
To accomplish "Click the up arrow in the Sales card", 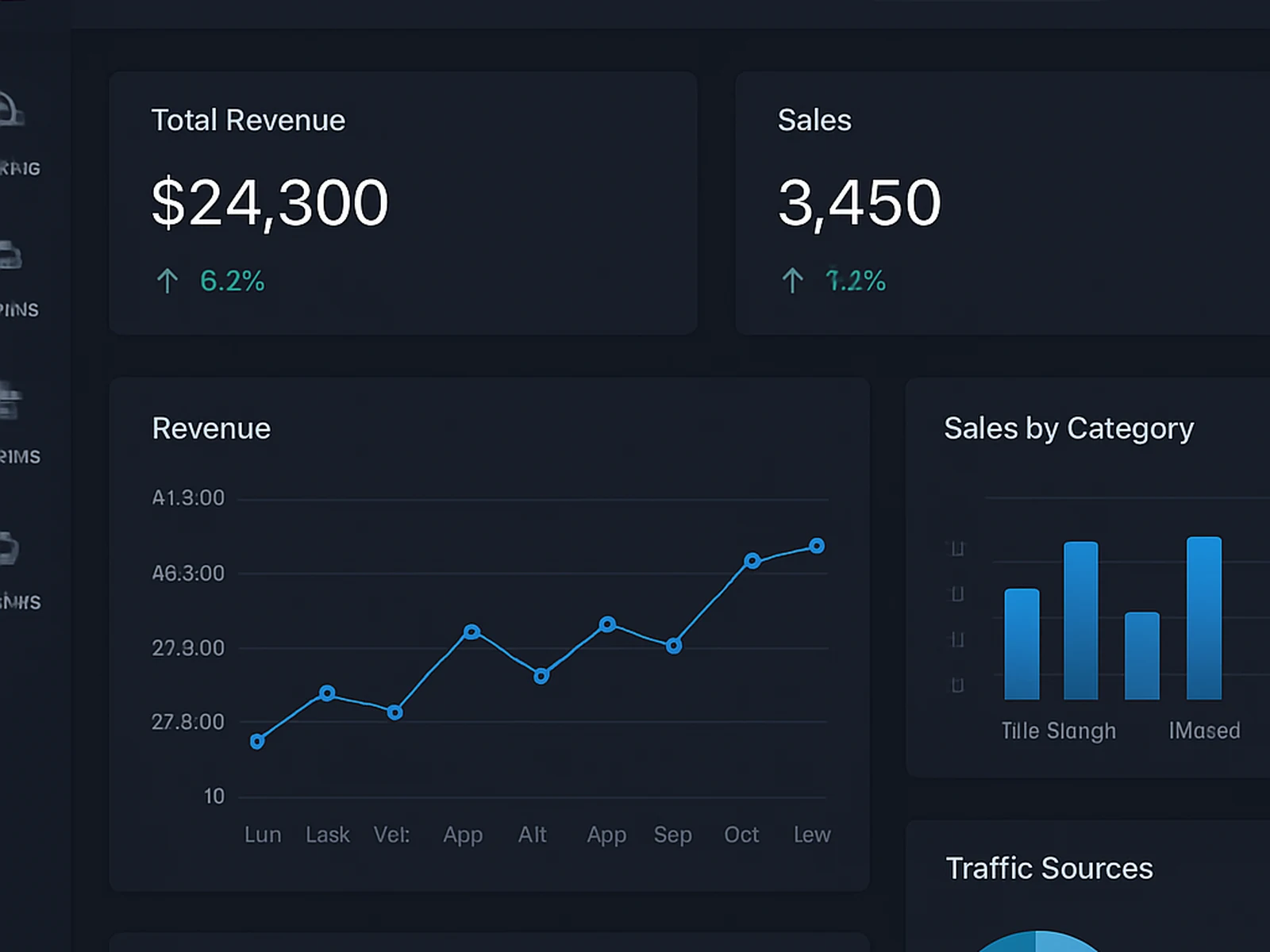I will [792, 281].
